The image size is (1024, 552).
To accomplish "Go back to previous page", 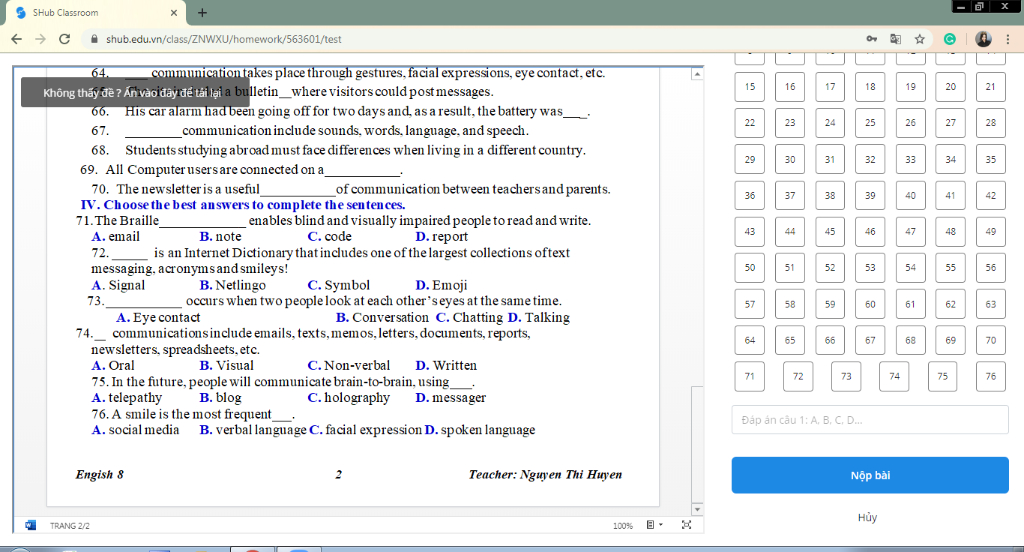I will coord(16,39).
